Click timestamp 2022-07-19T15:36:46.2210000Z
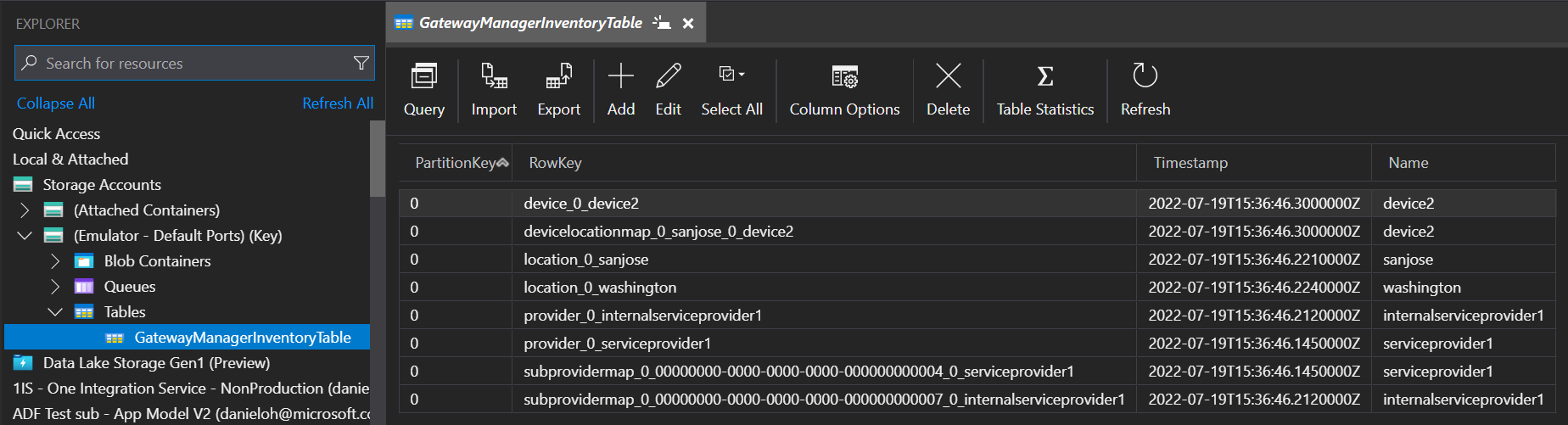Viewport: 1568px width, 425px height. pyautogui.click(x=1254, y=259)
